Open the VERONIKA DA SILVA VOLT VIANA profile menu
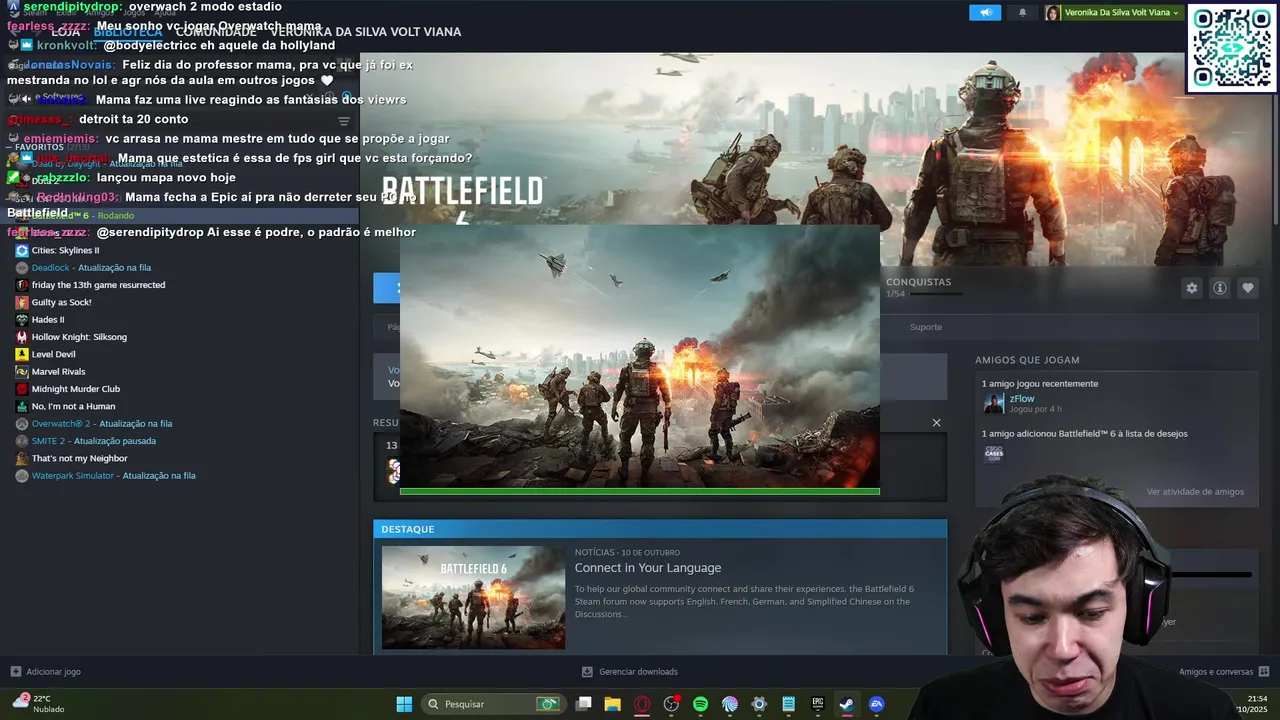The height and width of the screenshot is (720, 1280). 365,32
